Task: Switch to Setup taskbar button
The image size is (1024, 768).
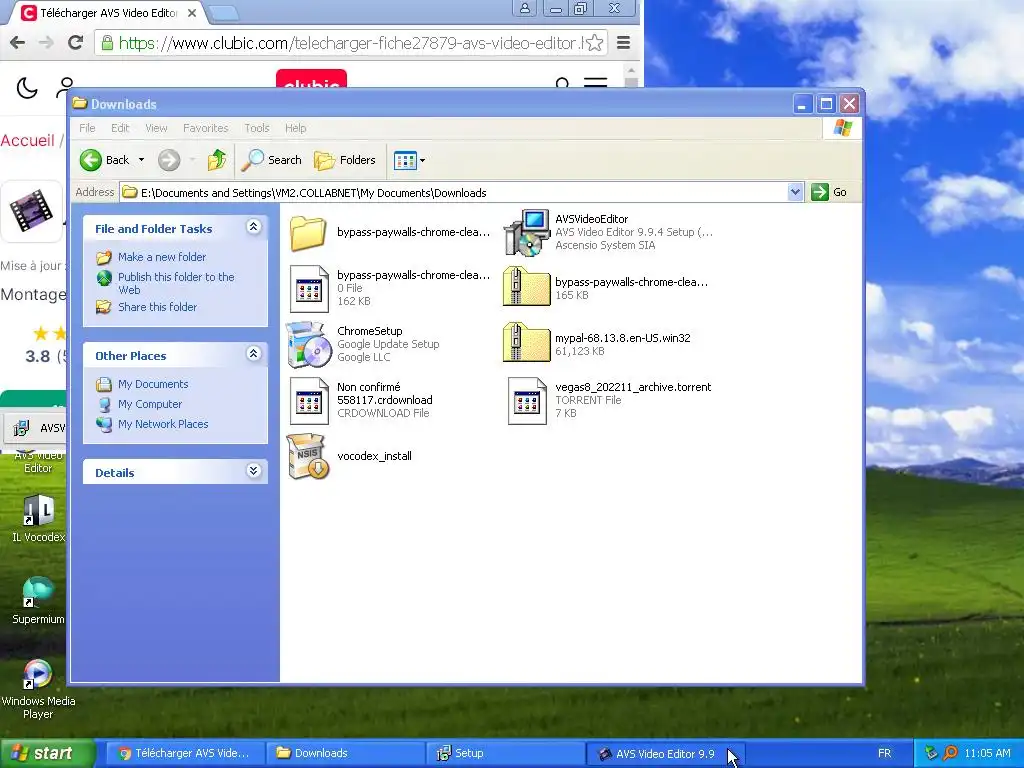Action: point(505,753)
